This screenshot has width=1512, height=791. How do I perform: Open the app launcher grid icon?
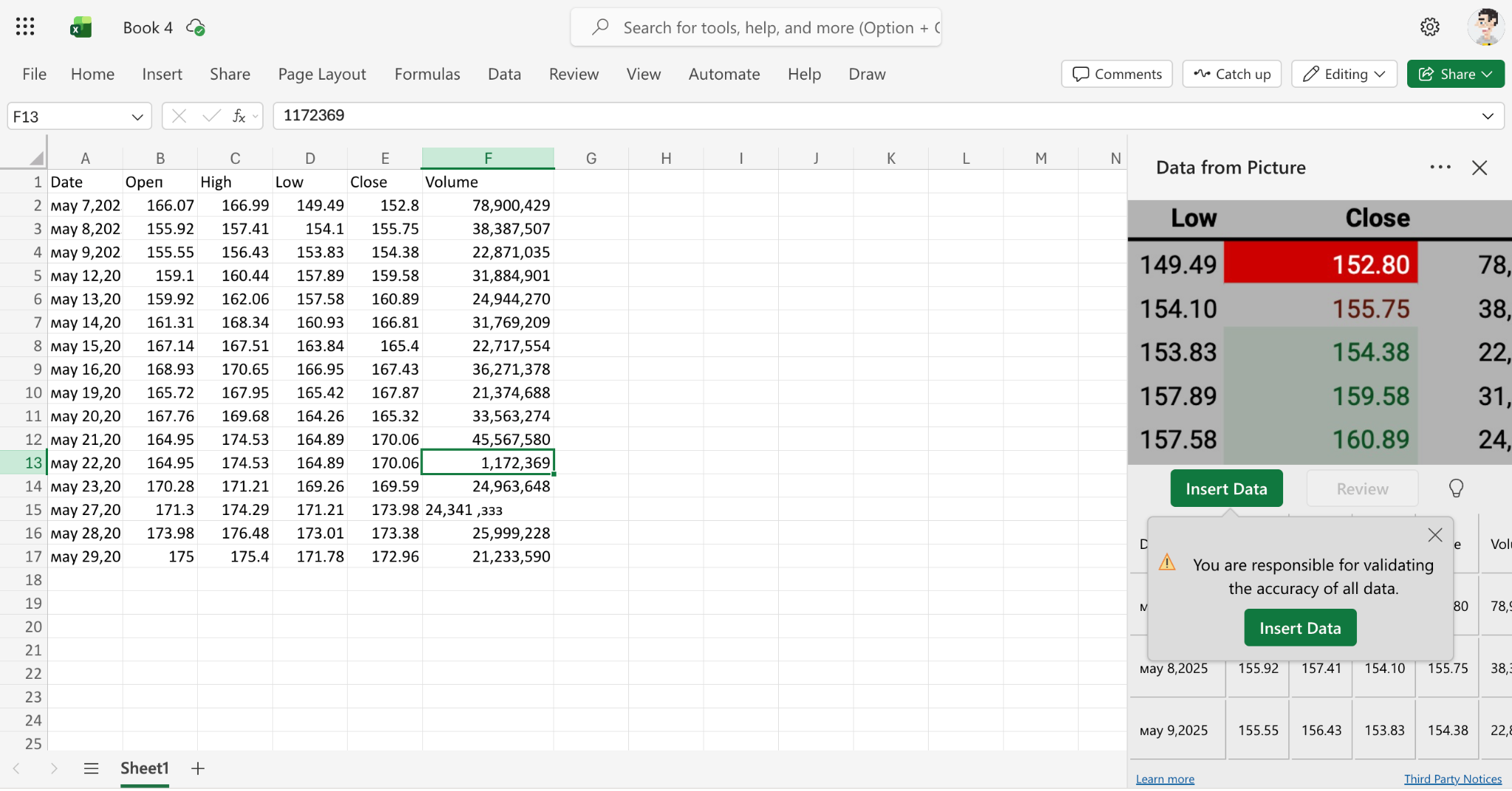point(25,27)
